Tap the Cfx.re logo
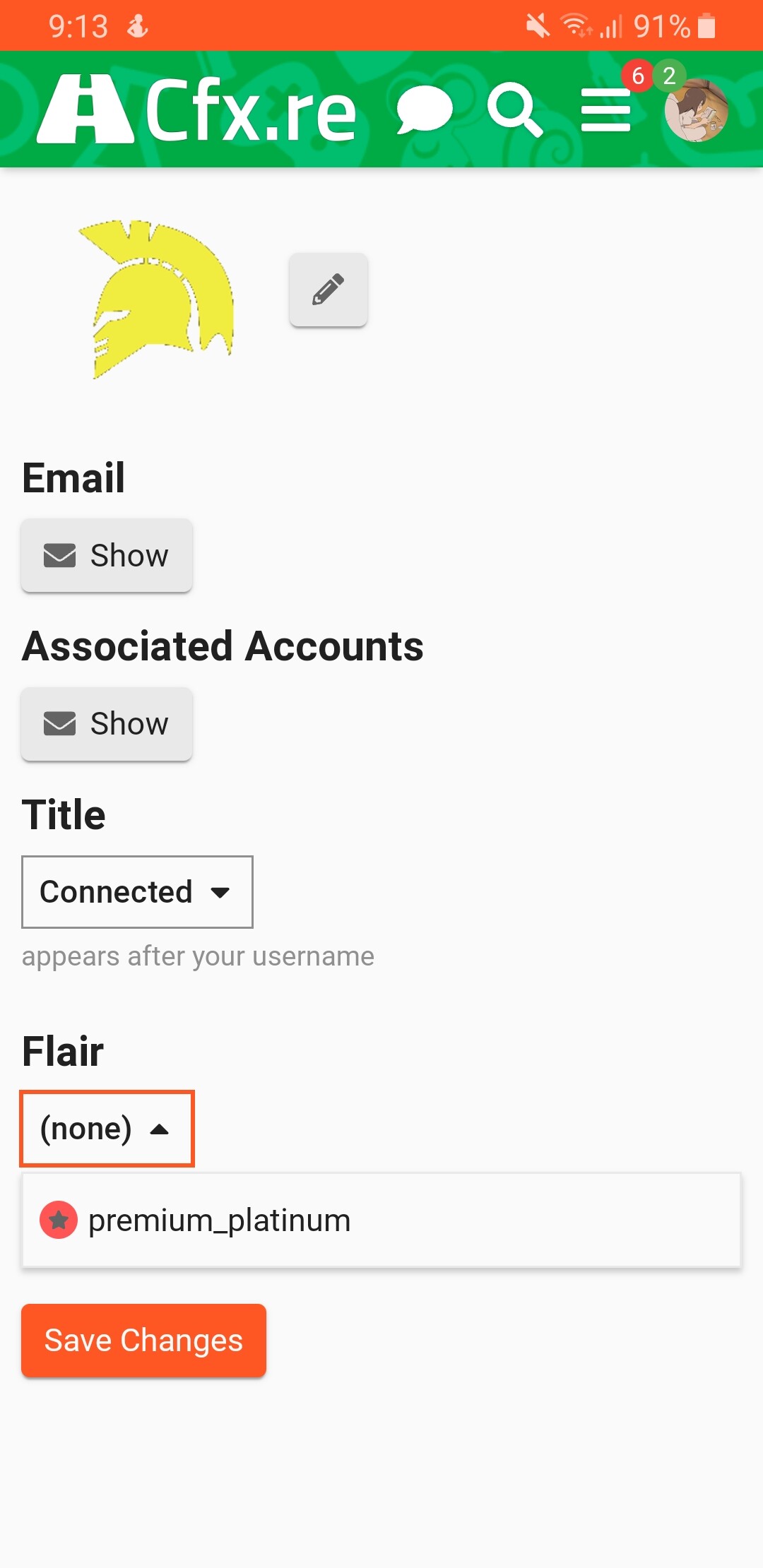Viewport: 763px width, 1568px height. (196, 109)
